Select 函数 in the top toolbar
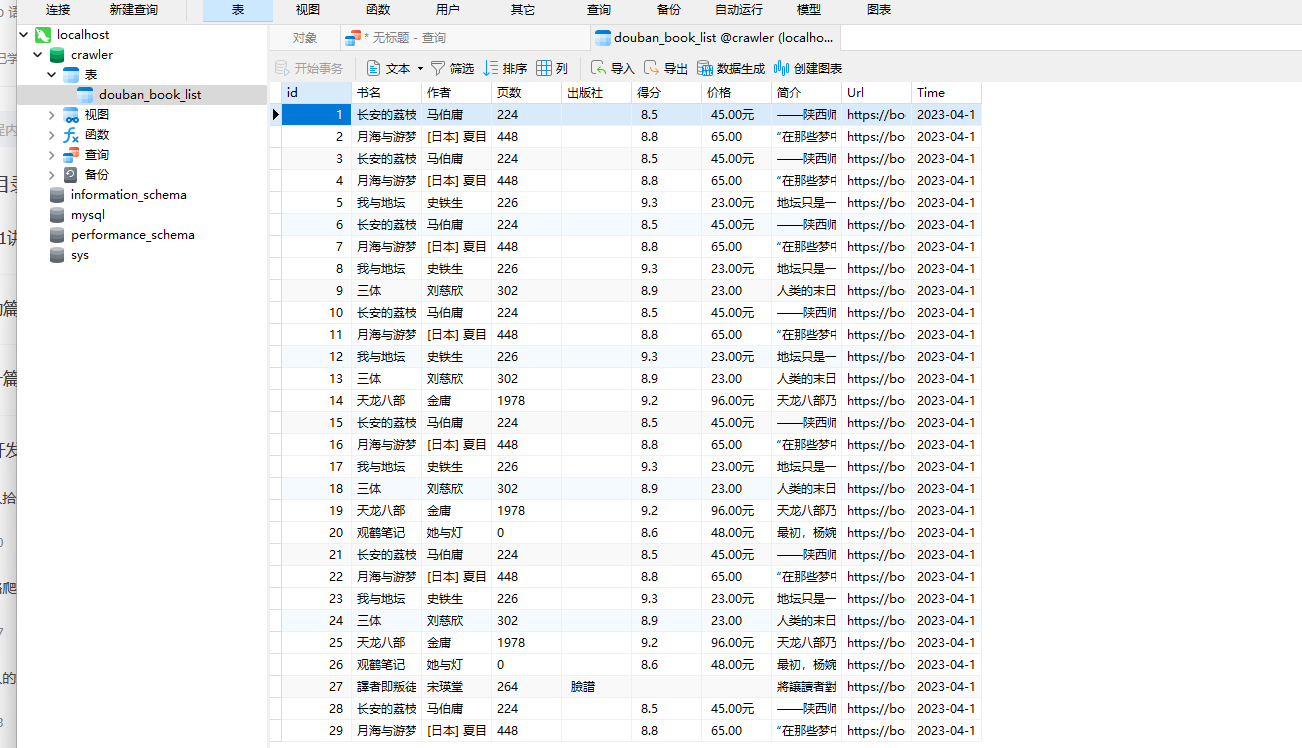The height and width of the screenshot is (748, 1302). coord(378,10)
